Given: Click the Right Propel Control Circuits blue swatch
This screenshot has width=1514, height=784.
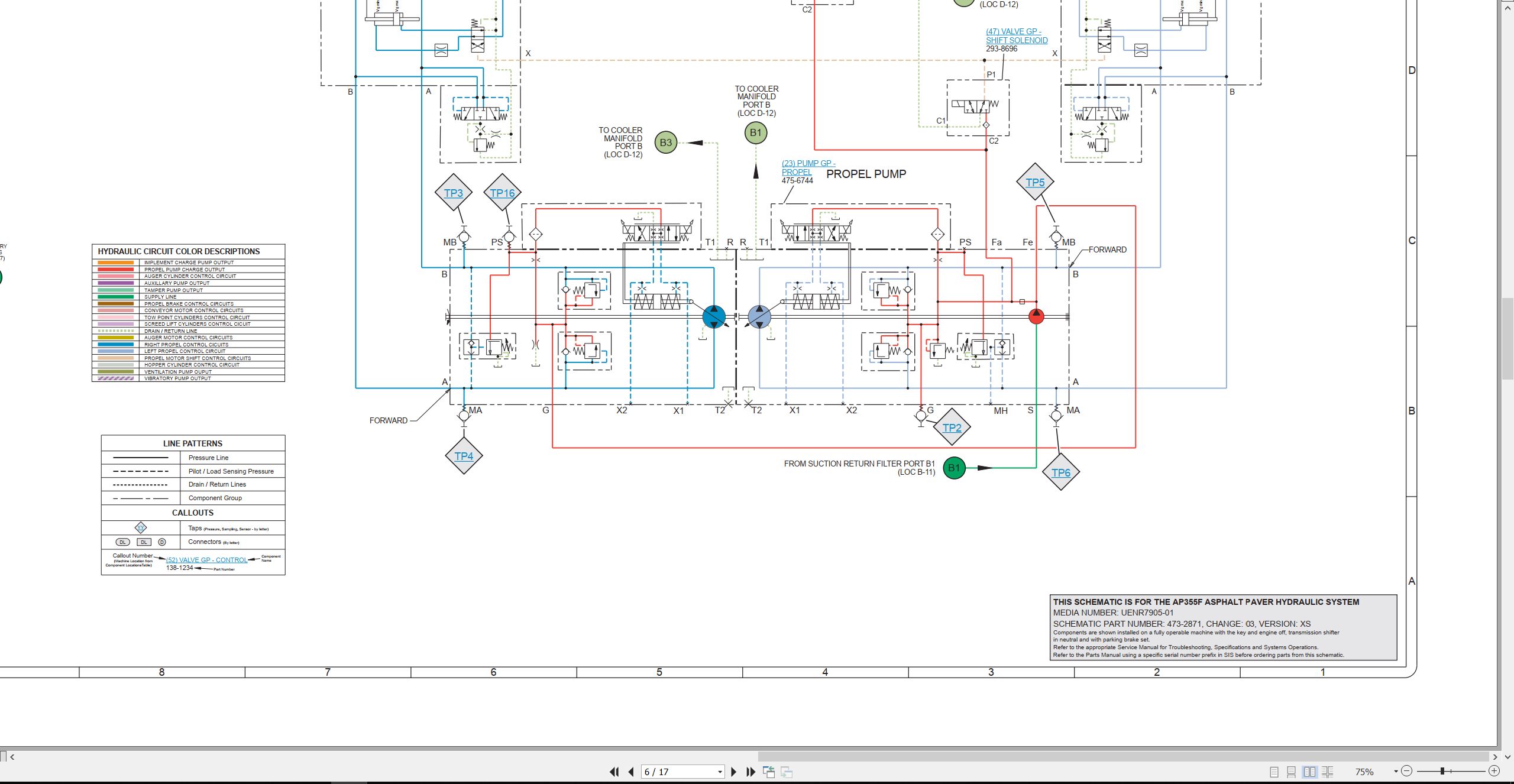Looking at the screenshot, I should (x=115, y=344).
